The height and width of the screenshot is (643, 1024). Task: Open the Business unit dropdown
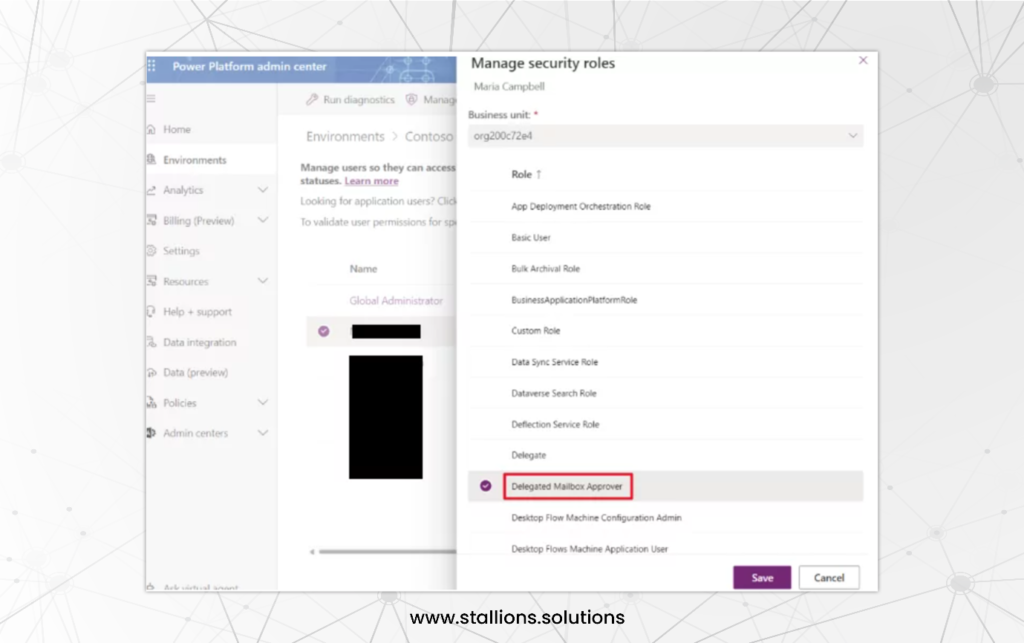pos(663,135)
